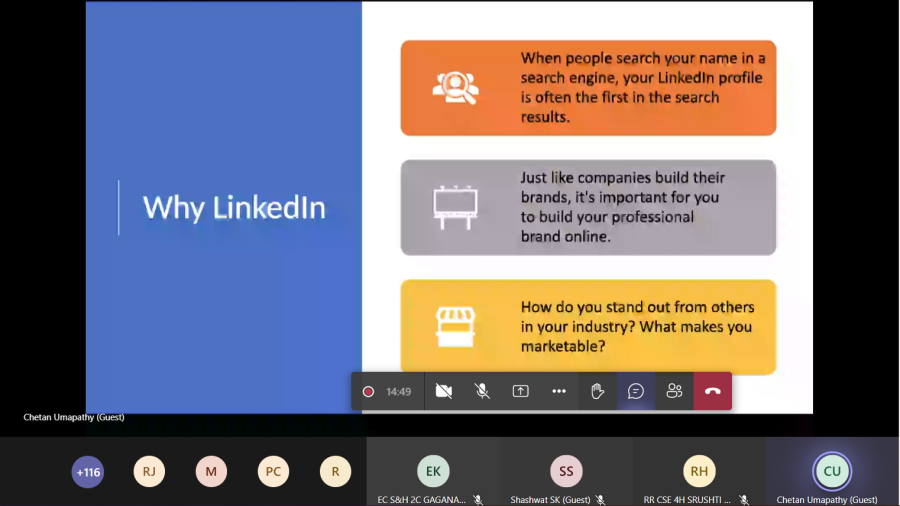900x506 pixels.
Task: Unmute the microphone in meeting toolbar
Action: pyautogui.click(x=482, y=391)
